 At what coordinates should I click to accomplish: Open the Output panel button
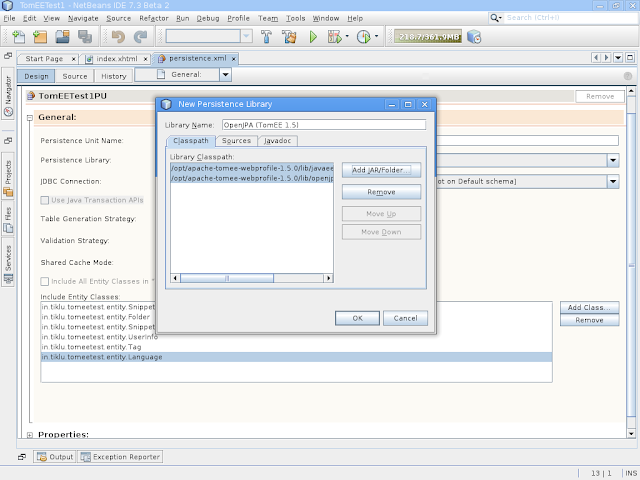55,457
